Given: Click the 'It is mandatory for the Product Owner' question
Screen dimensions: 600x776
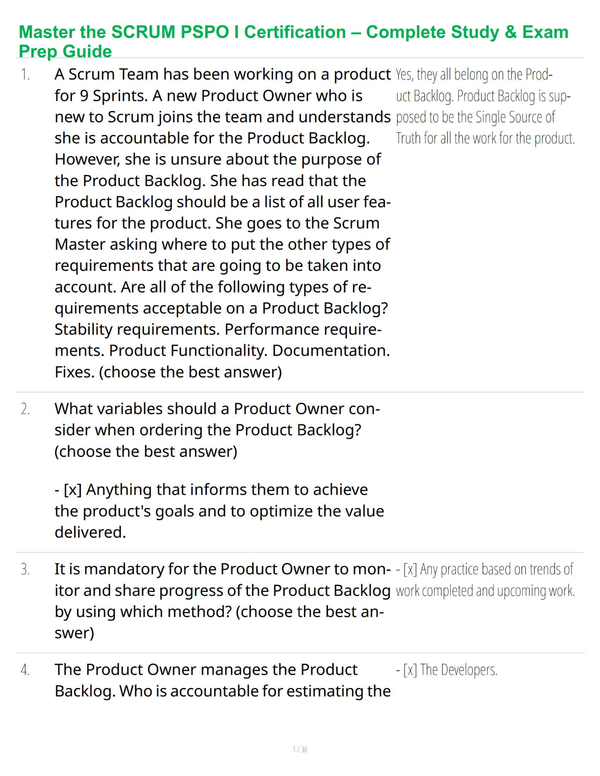Looking at the screenshot, I should point(222,601).
